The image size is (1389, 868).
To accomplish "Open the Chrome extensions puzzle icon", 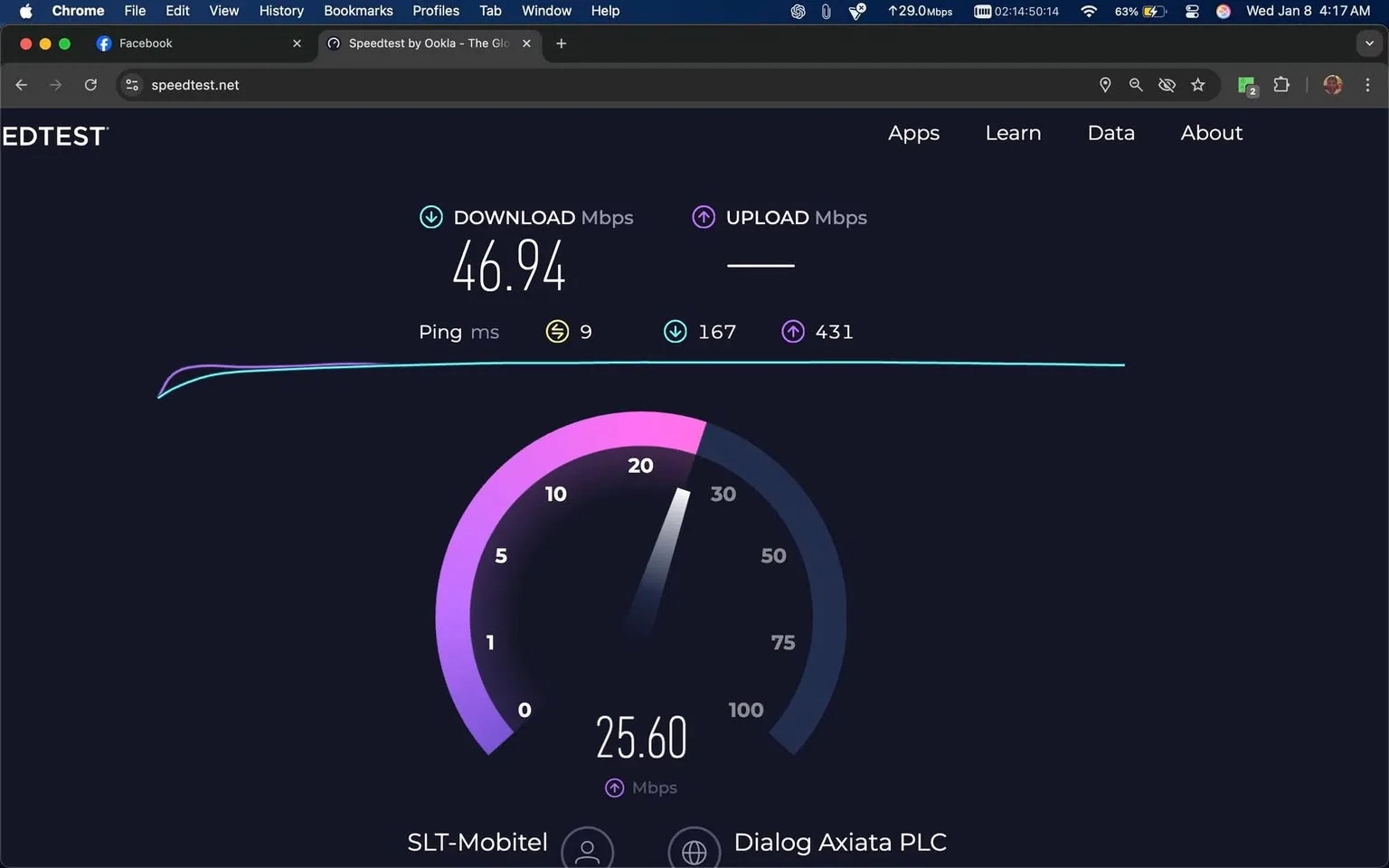I will (1281, 84).
